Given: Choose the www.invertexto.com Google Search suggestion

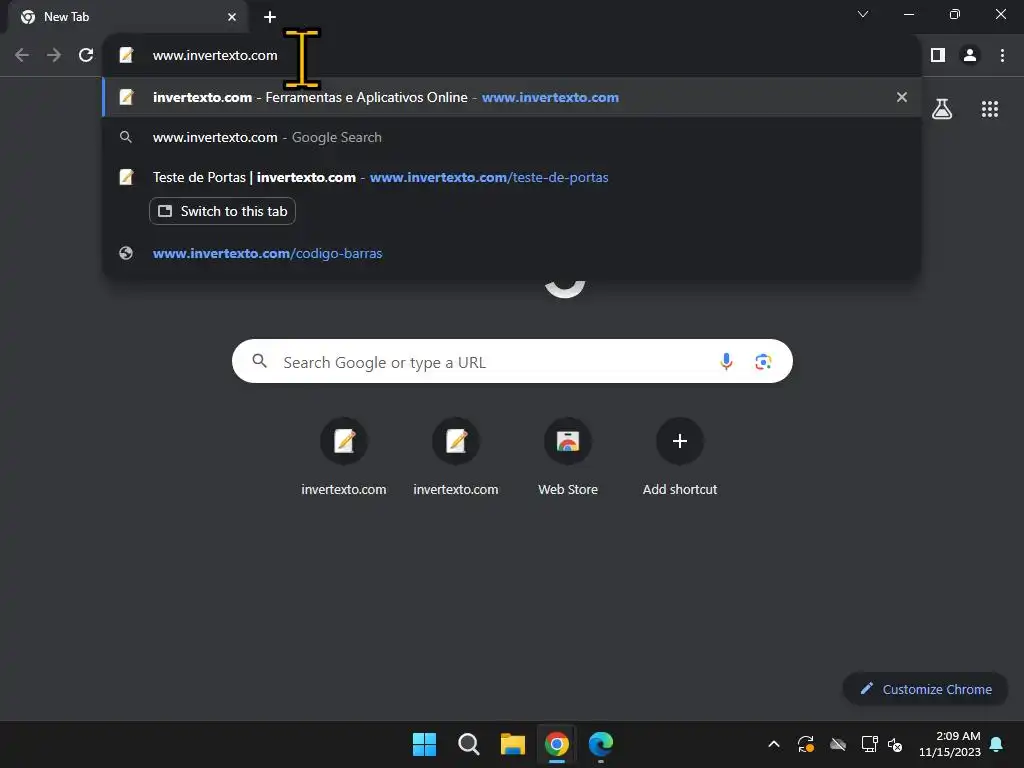Looking at the screenshot, I should [x=512, y=137].
